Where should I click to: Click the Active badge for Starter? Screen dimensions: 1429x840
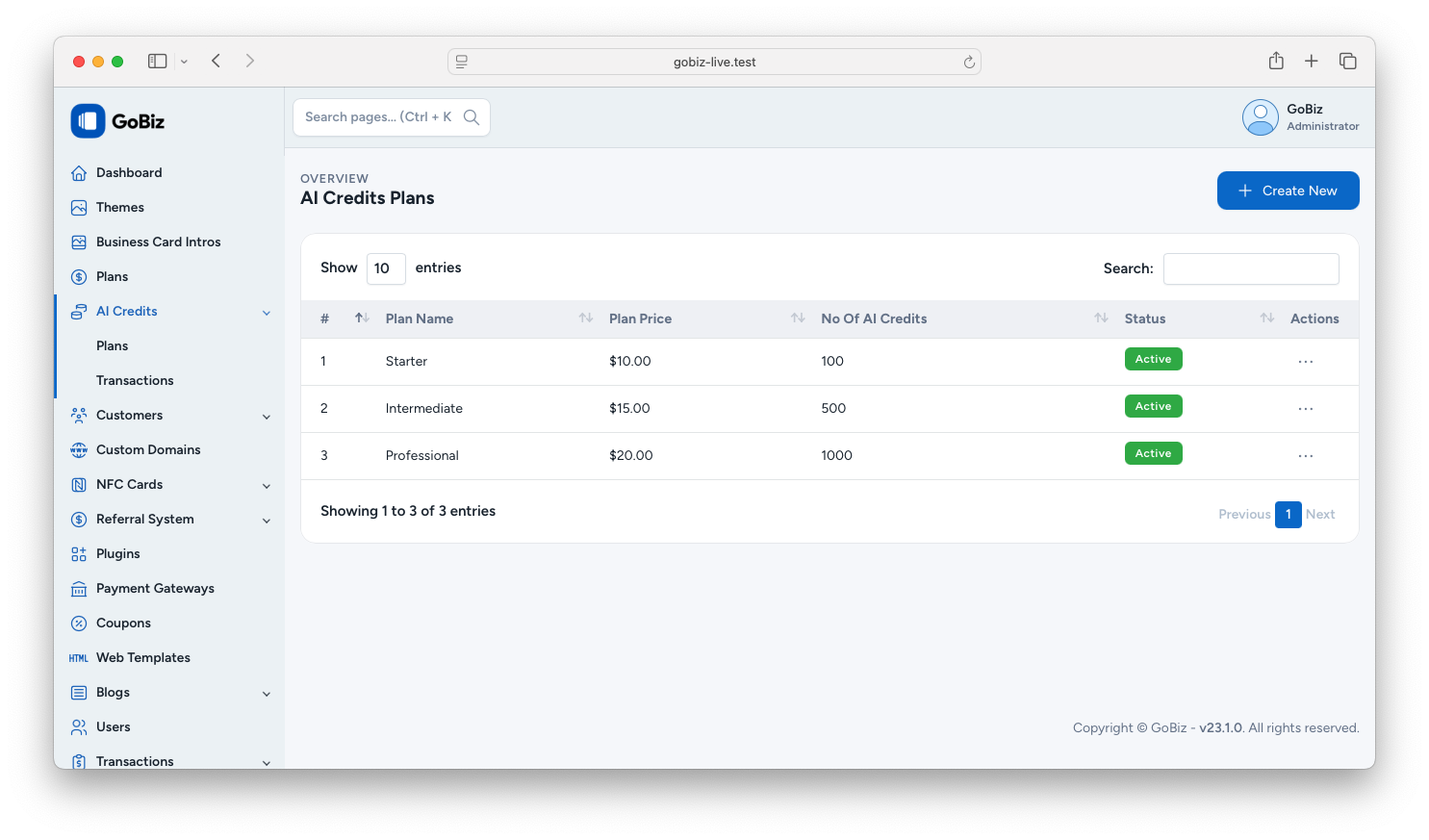pos(1154,359)
